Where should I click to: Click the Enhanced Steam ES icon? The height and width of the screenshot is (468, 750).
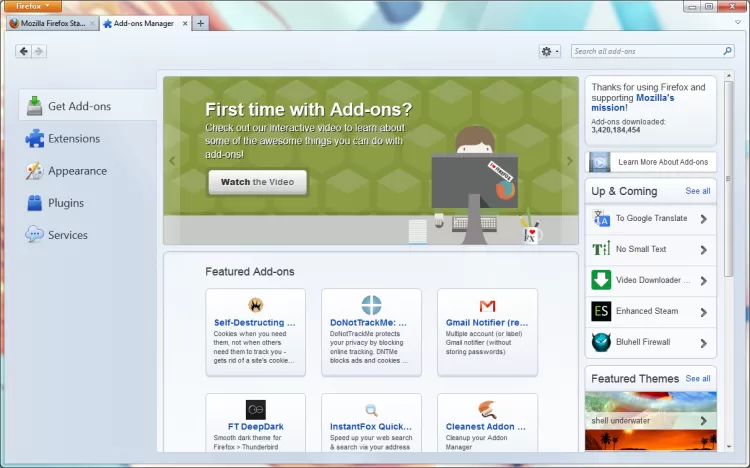[601, 311]
